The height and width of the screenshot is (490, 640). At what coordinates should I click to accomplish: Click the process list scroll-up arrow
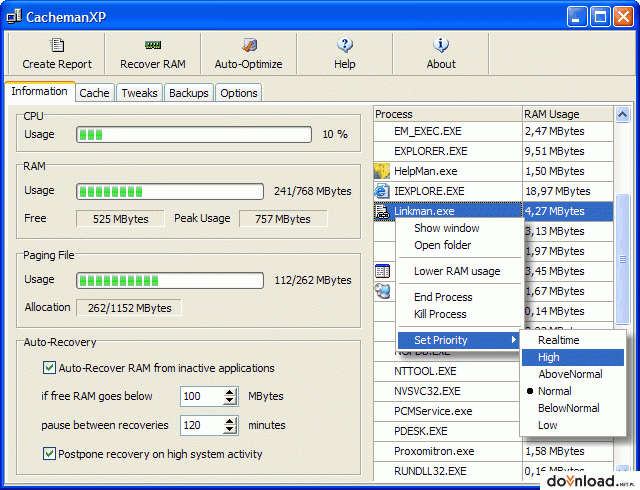[x=622, y=115]
